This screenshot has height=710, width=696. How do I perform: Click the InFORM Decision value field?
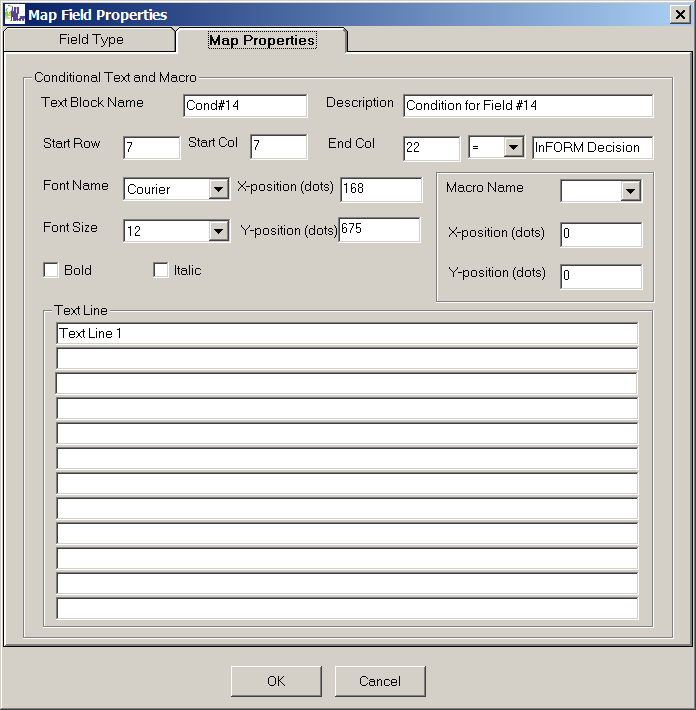(x=592, y=148)
